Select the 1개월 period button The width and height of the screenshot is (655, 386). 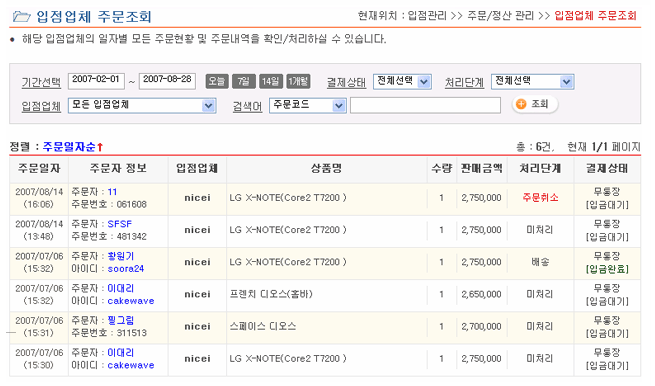(x=298, y=81)
